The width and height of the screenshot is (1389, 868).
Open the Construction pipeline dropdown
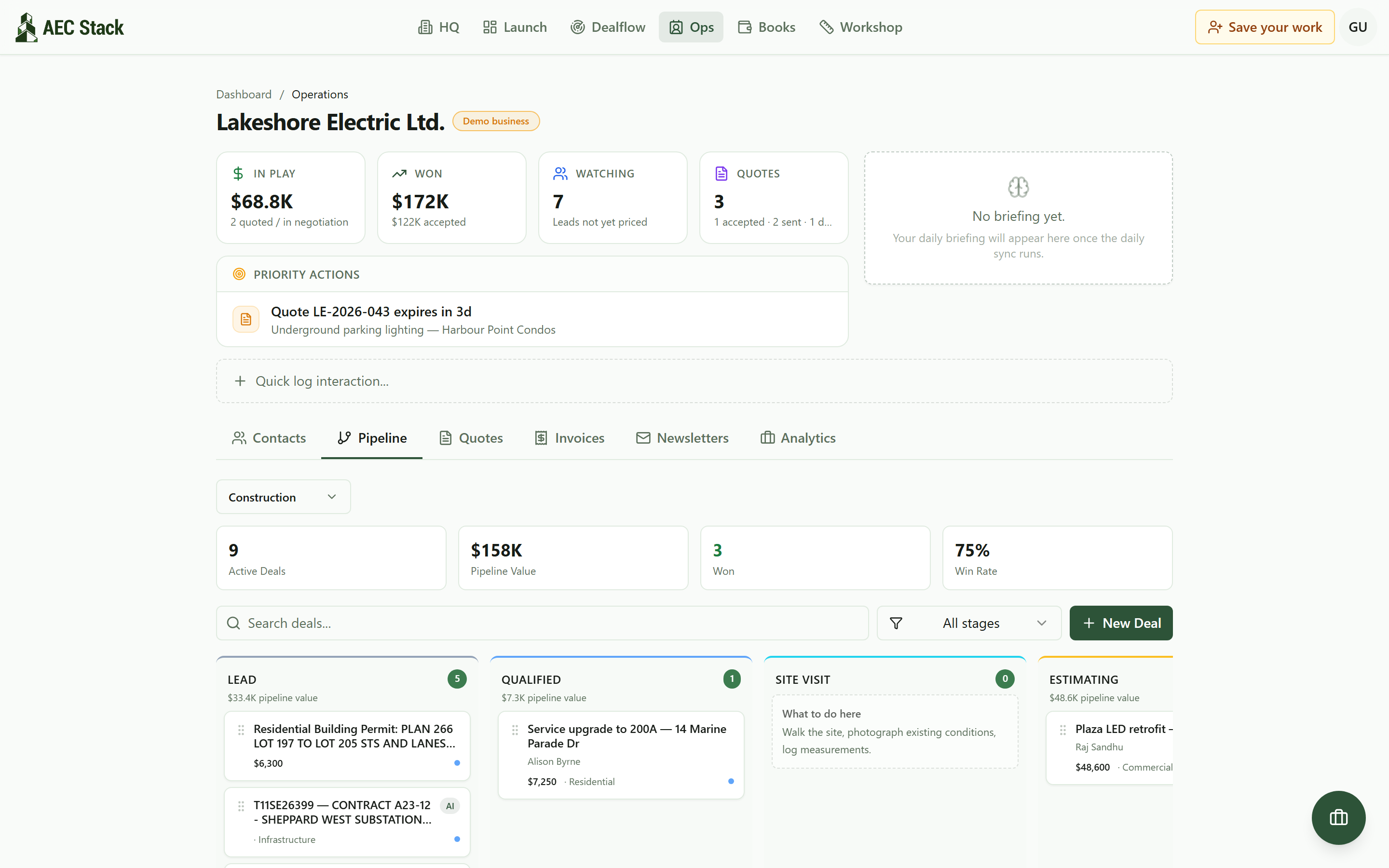coord(284,497)
